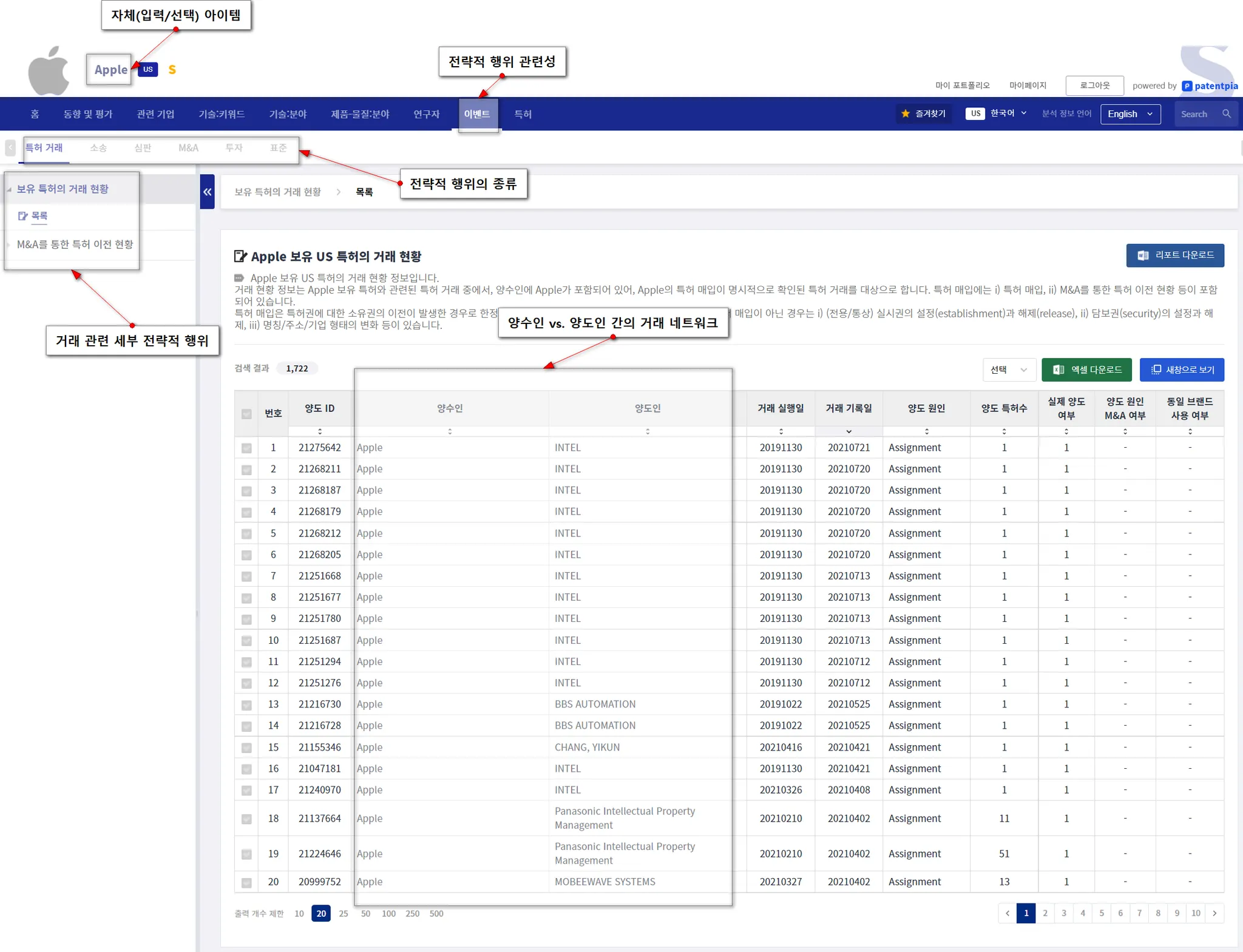This screenshot has width=1243, height=952.
Task: Set output count limit to 50
Action: click(365, 914)
